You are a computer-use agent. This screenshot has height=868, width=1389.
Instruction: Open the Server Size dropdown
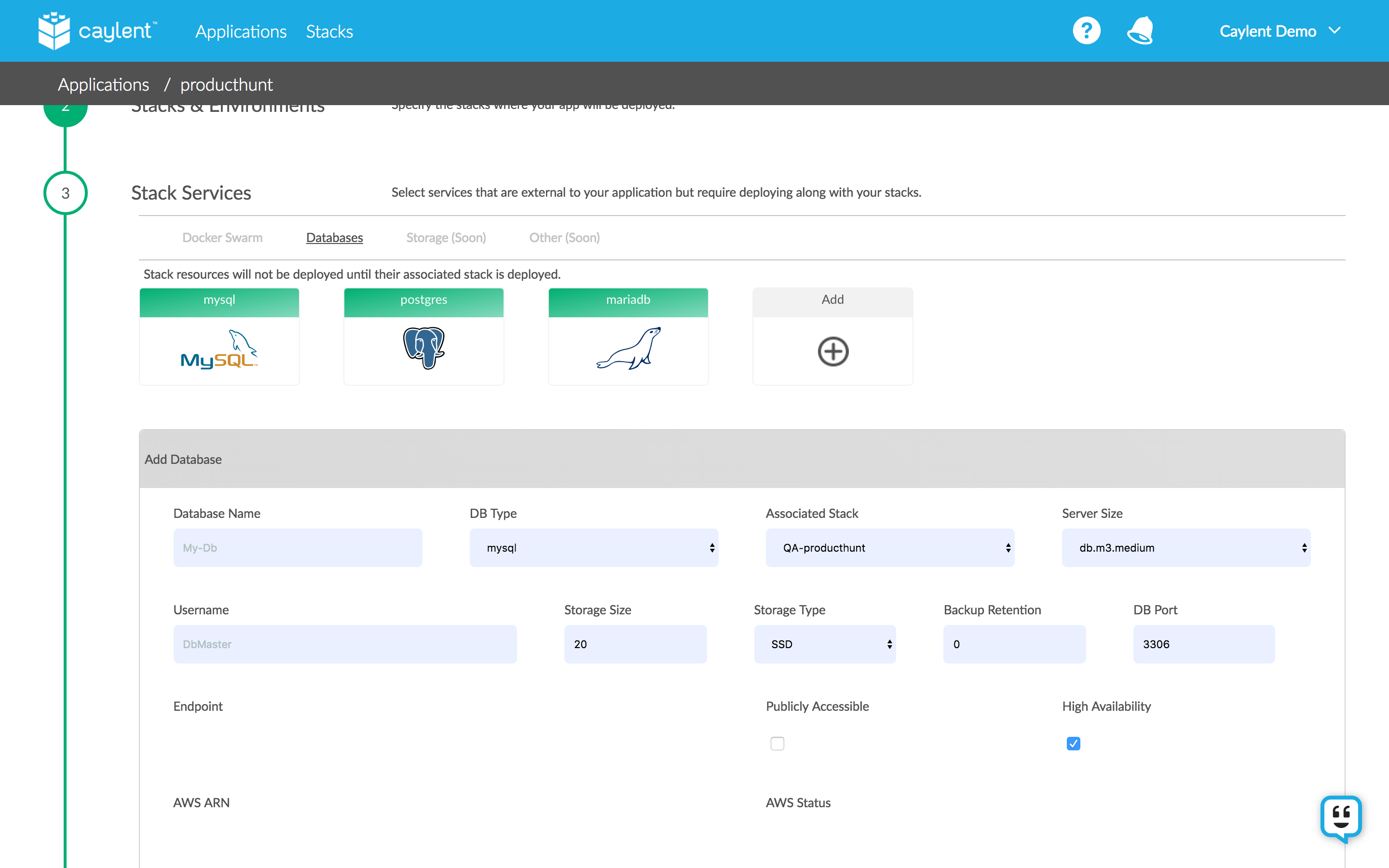tap(1186, 548)
